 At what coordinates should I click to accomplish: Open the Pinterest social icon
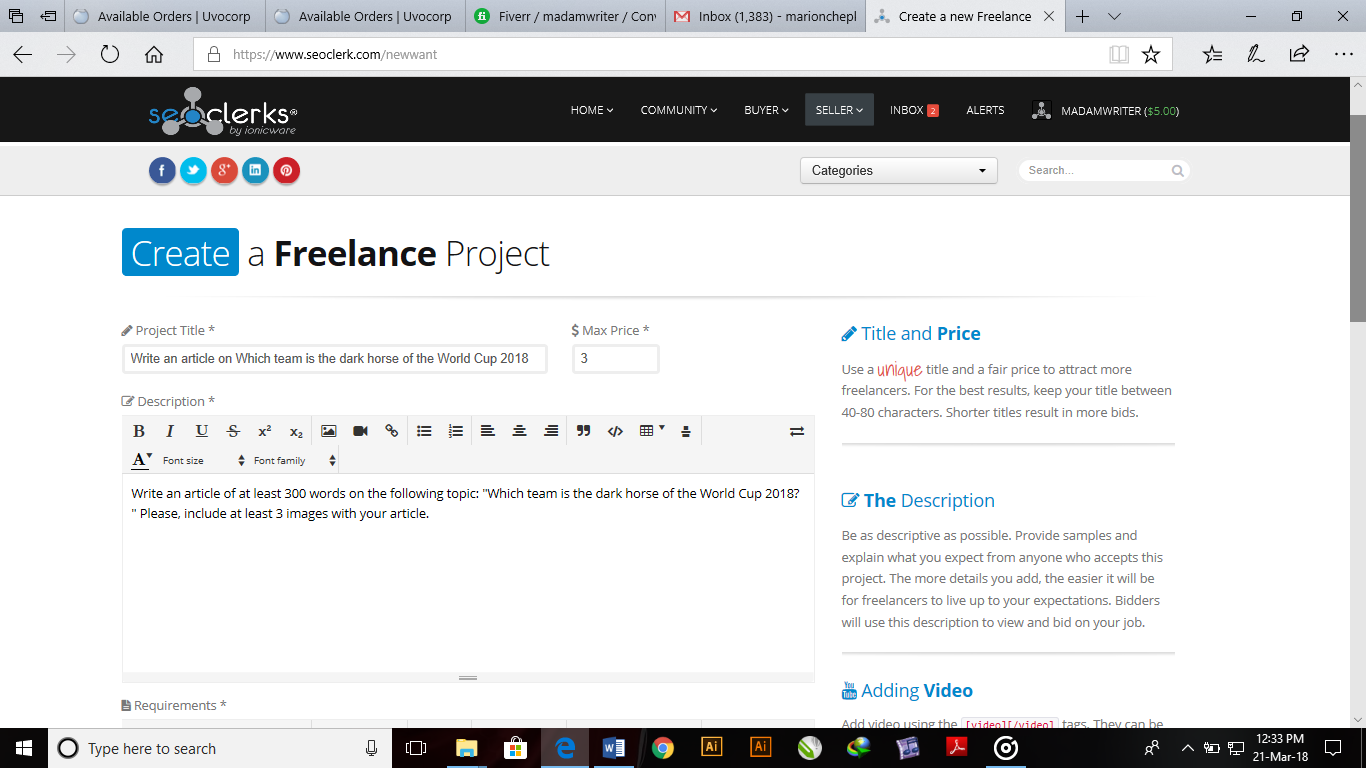[x=286, y=171]
